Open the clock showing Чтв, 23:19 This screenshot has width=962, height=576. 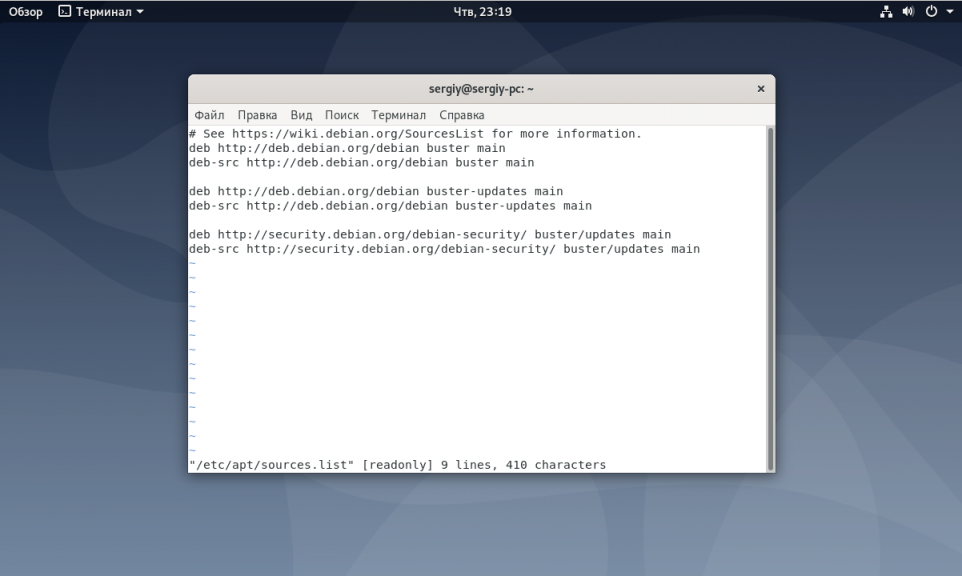(482, 12)
